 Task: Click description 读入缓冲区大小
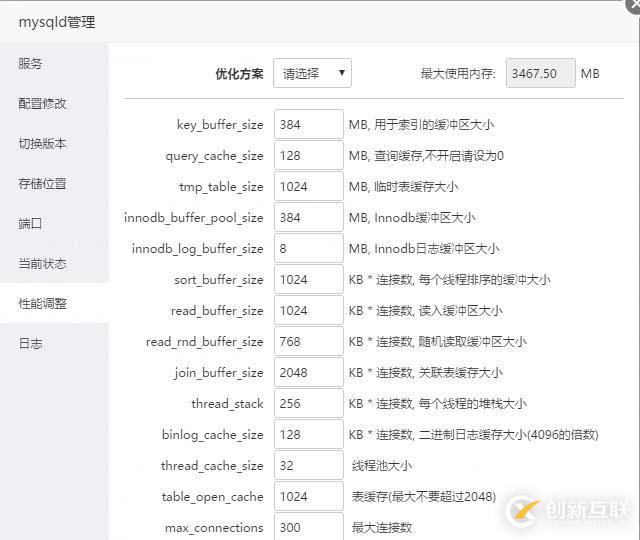pyautogui.click(x=460, y=311)
